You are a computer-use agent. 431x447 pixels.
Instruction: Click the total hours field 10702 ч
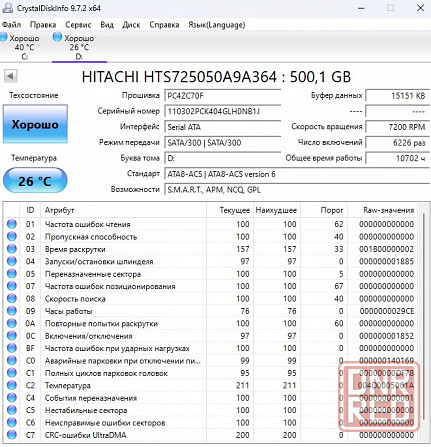397,158
